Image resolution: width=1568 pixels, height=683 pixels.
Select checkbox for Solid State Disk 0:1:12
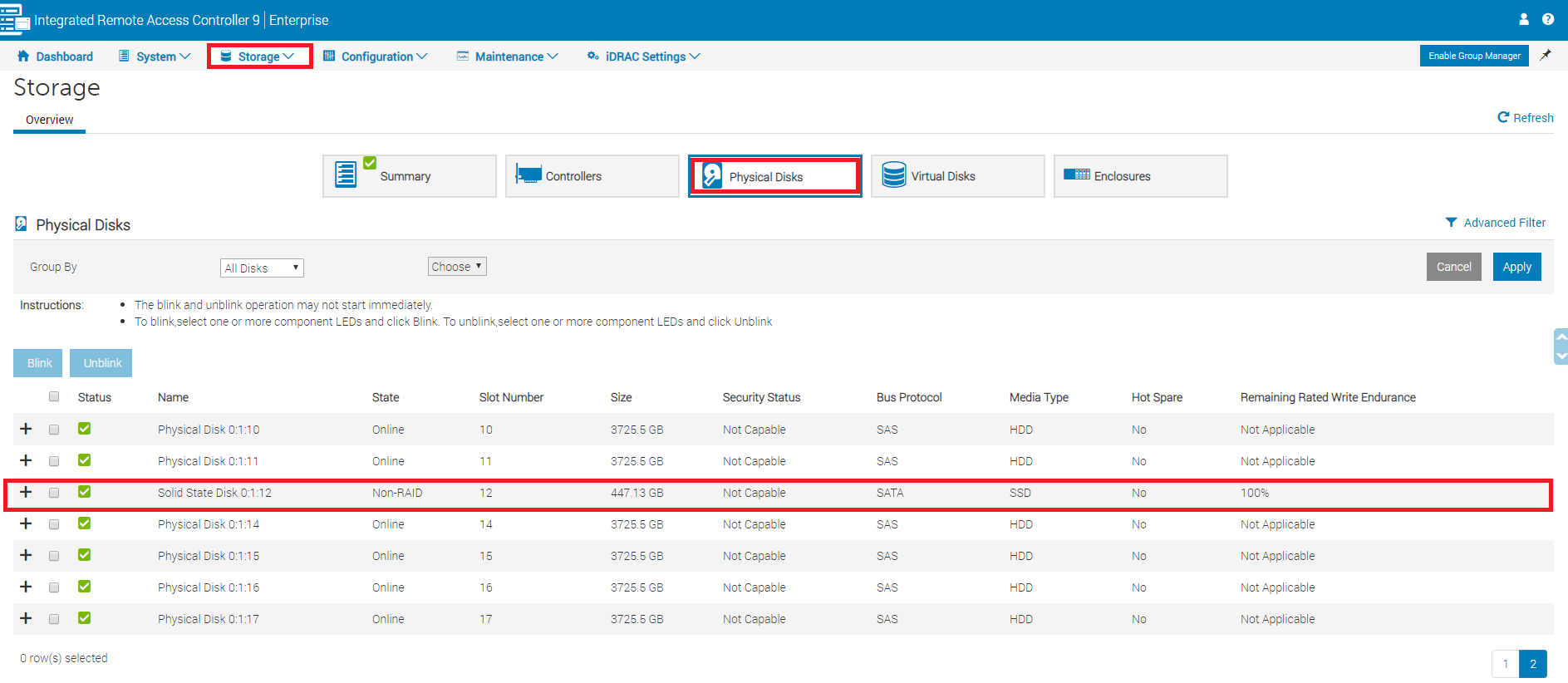tap(54, 493)
